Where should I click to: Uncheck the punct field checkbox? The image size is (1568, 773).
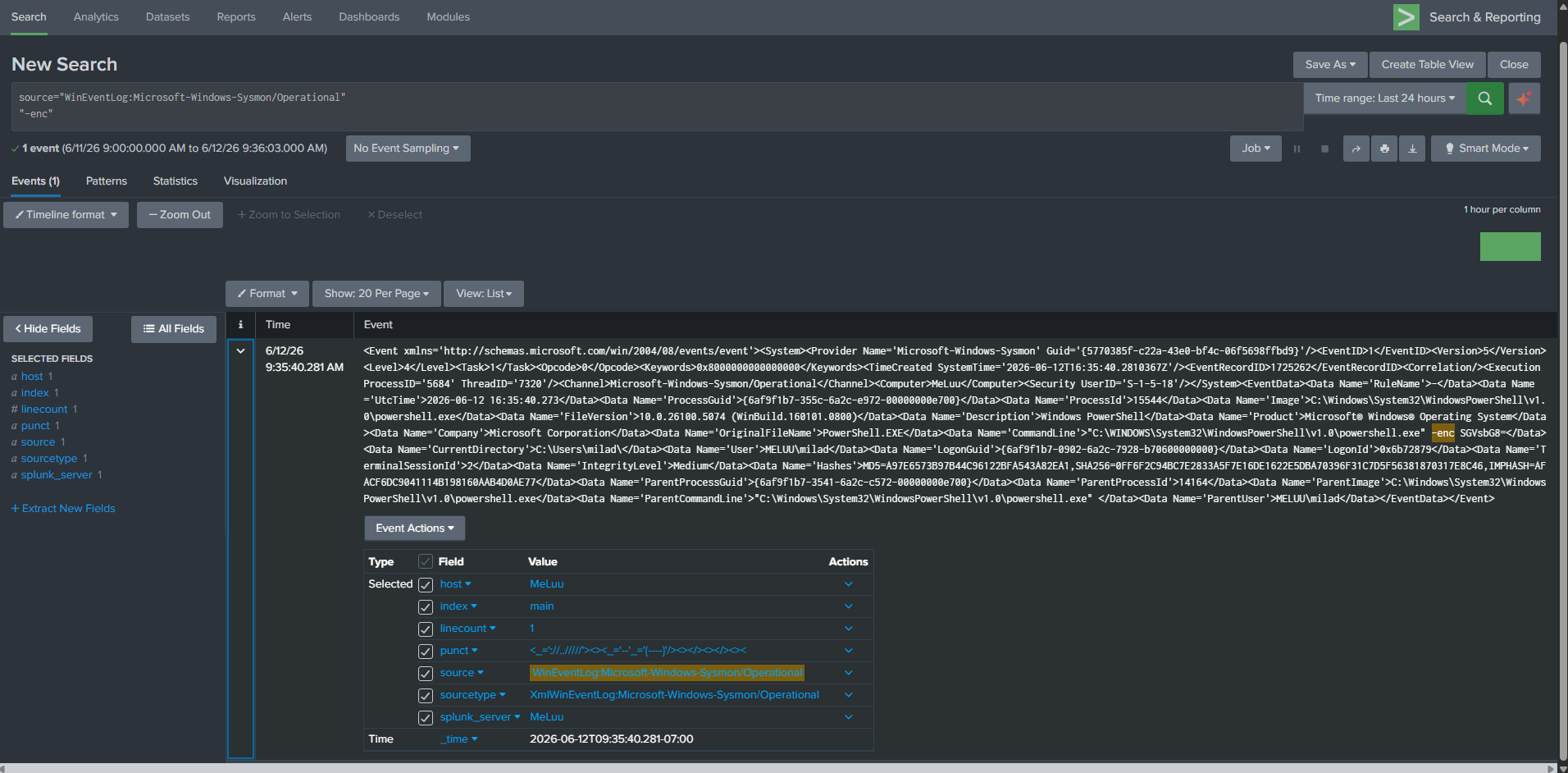point(426,652)
